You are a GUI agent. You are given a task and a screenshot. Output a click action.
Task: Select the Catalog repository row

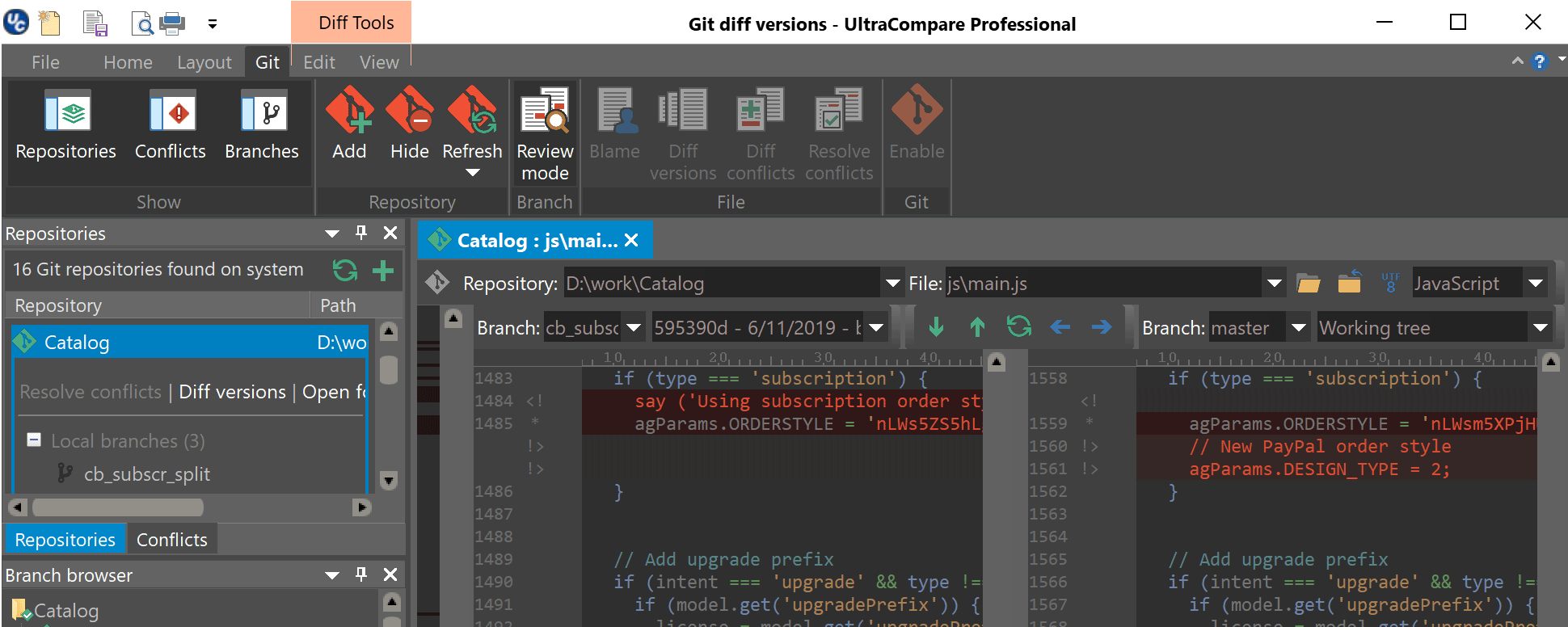click(190, 342)
